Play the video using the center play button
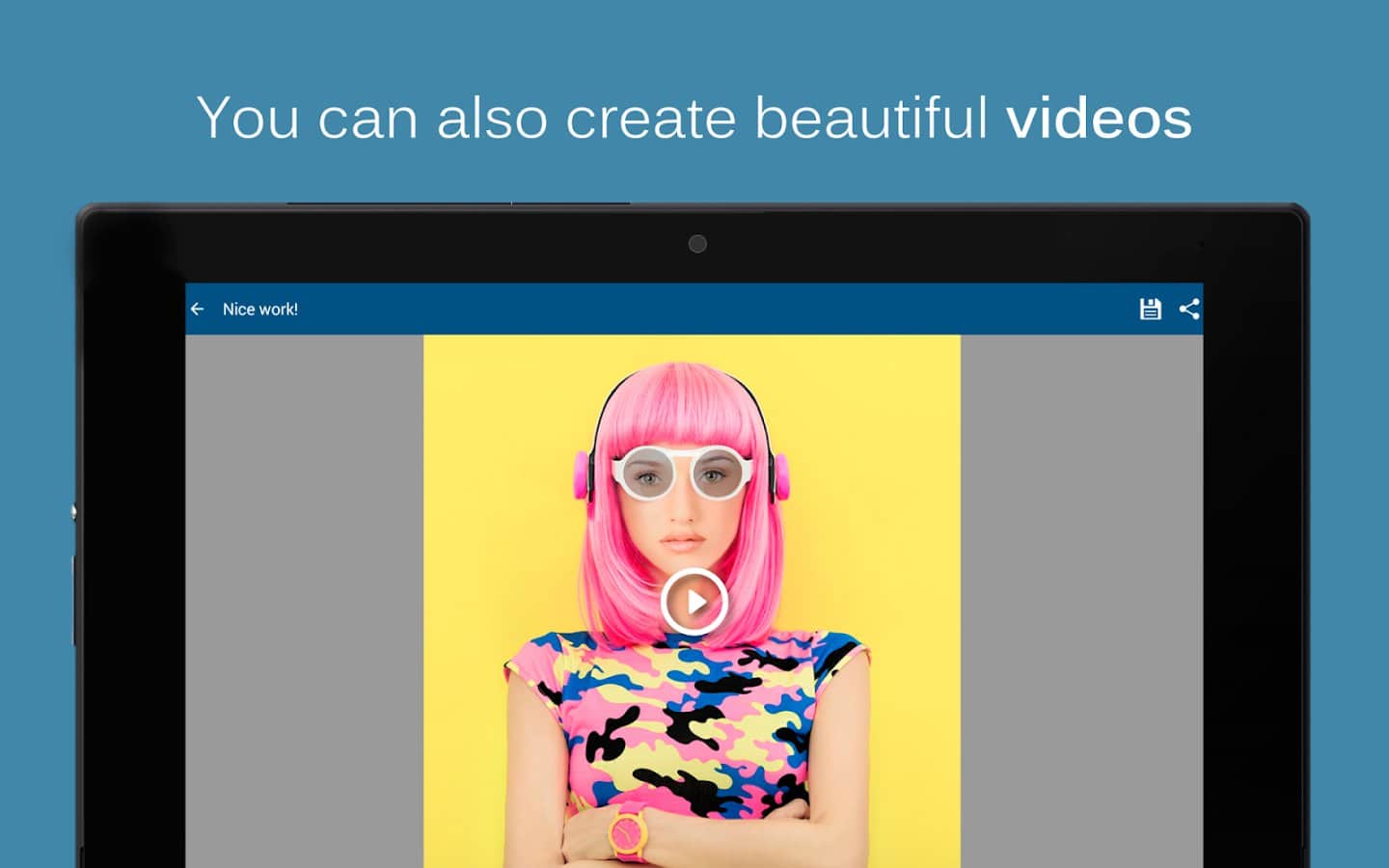The image size is (1389, 868). [693, 602]
